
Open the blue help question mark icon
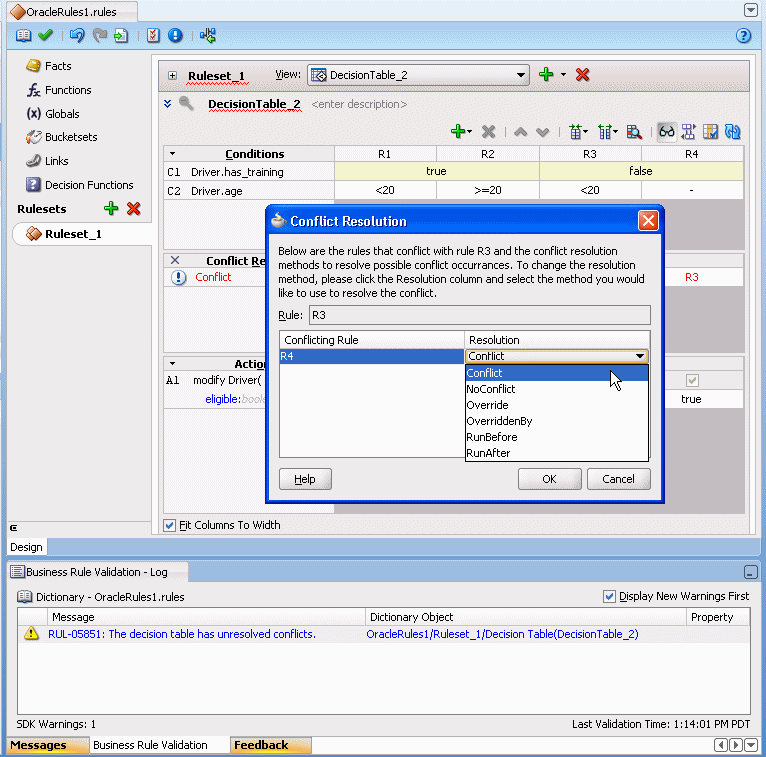pyautogui.click(x=743, y=35)
